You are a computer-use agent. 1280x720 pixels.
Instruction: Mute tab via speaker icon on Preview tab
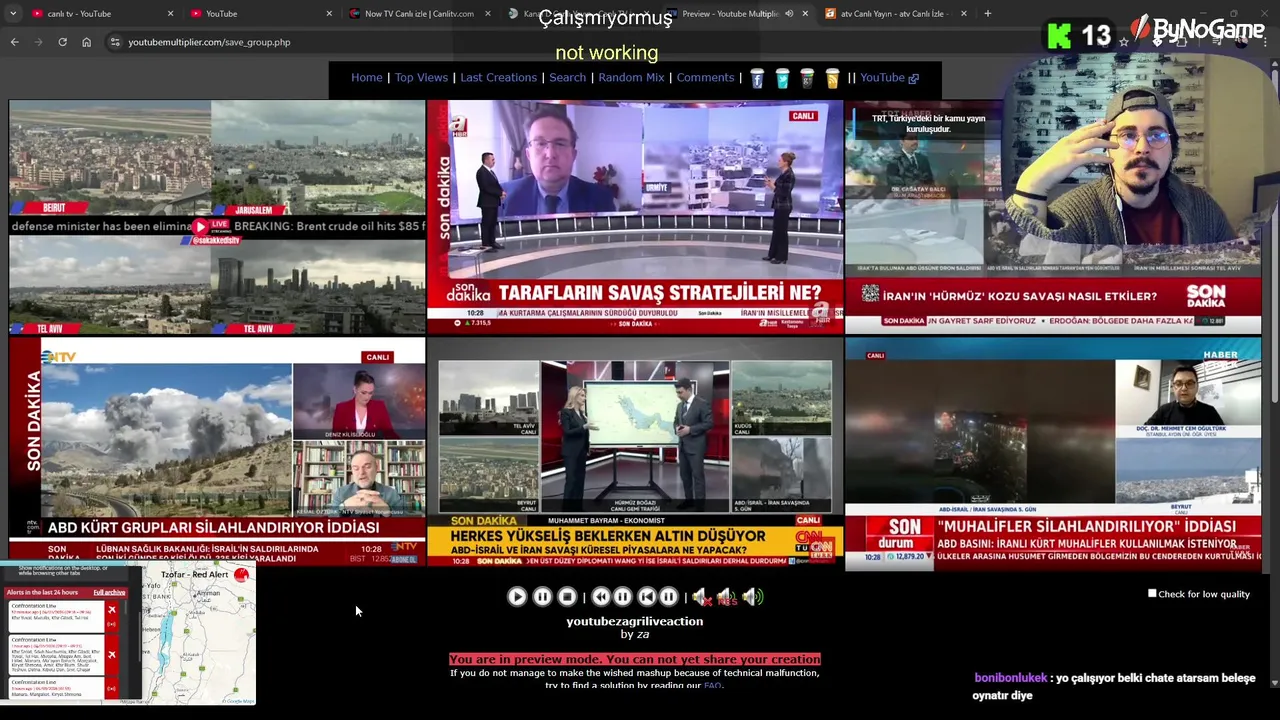click(788, 14)
